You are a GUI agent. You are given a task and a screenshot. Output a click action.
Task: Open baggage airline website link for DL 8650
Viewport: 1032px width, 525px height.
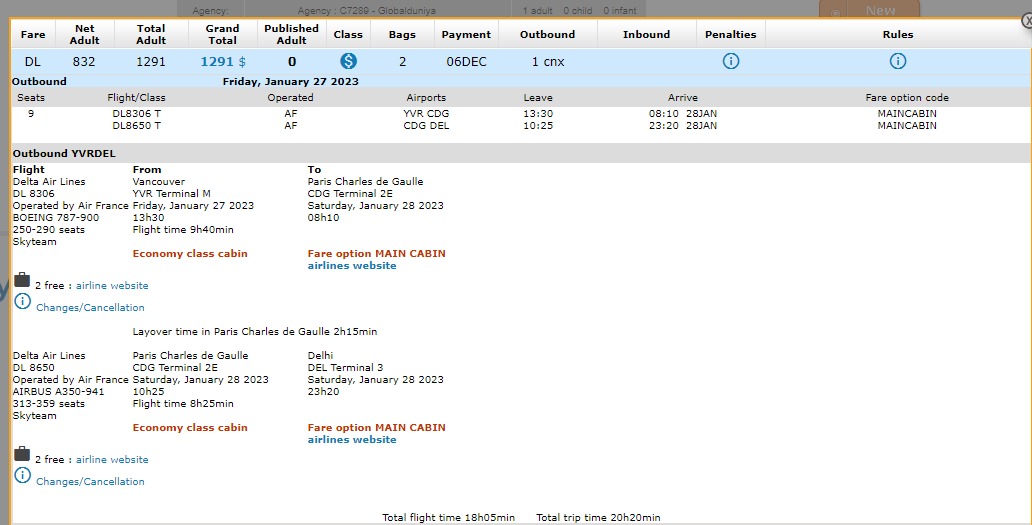click(x=112, y=460)
